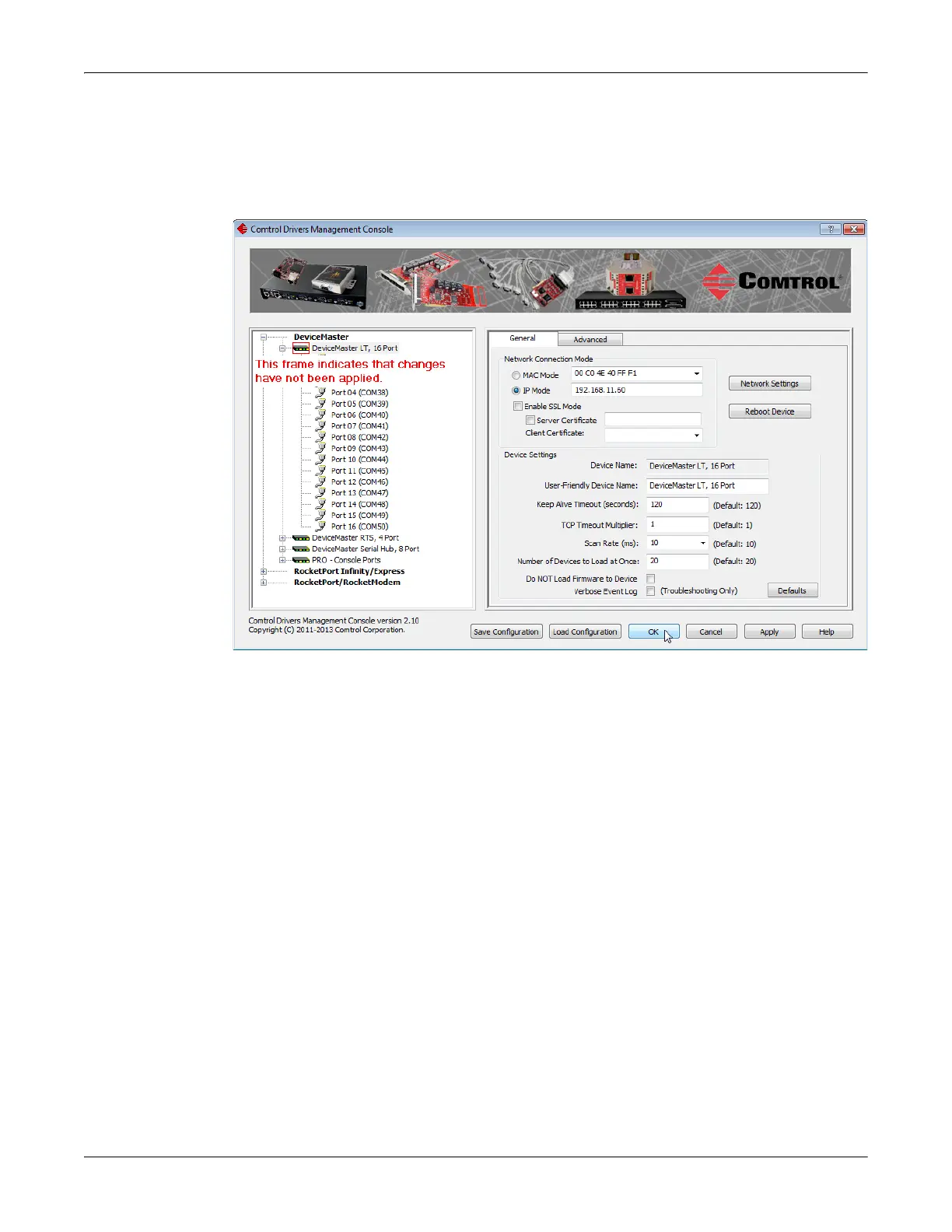Confirm with the OK button
Image resolution: width=952 pixels, height=1232 pixels.
[x=653, y=632]
